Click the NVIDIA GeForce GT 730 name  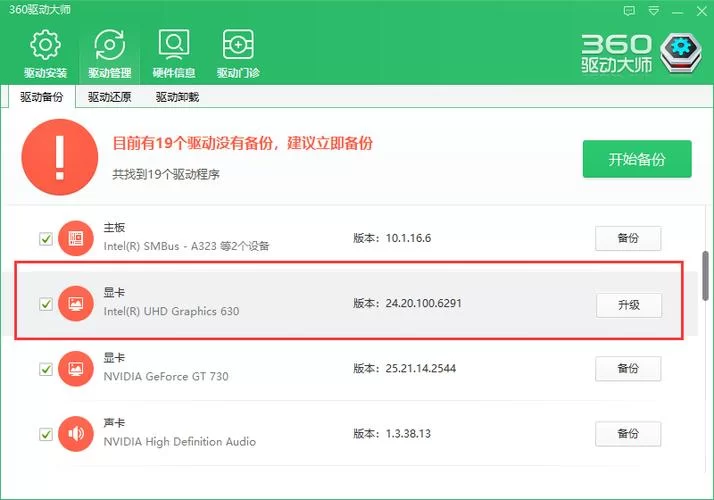pos(166,377)
